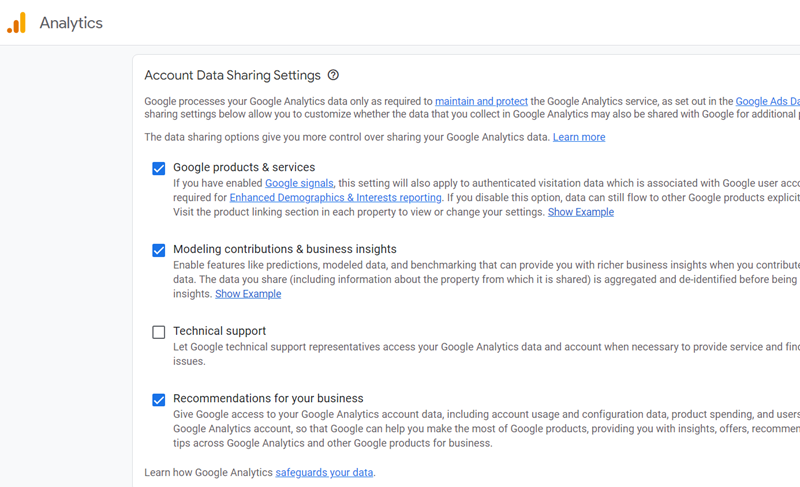Viewport: 800px width, 487px height.
Task: Uncheck Google products & services checkbox
Action: pos(159,168)
